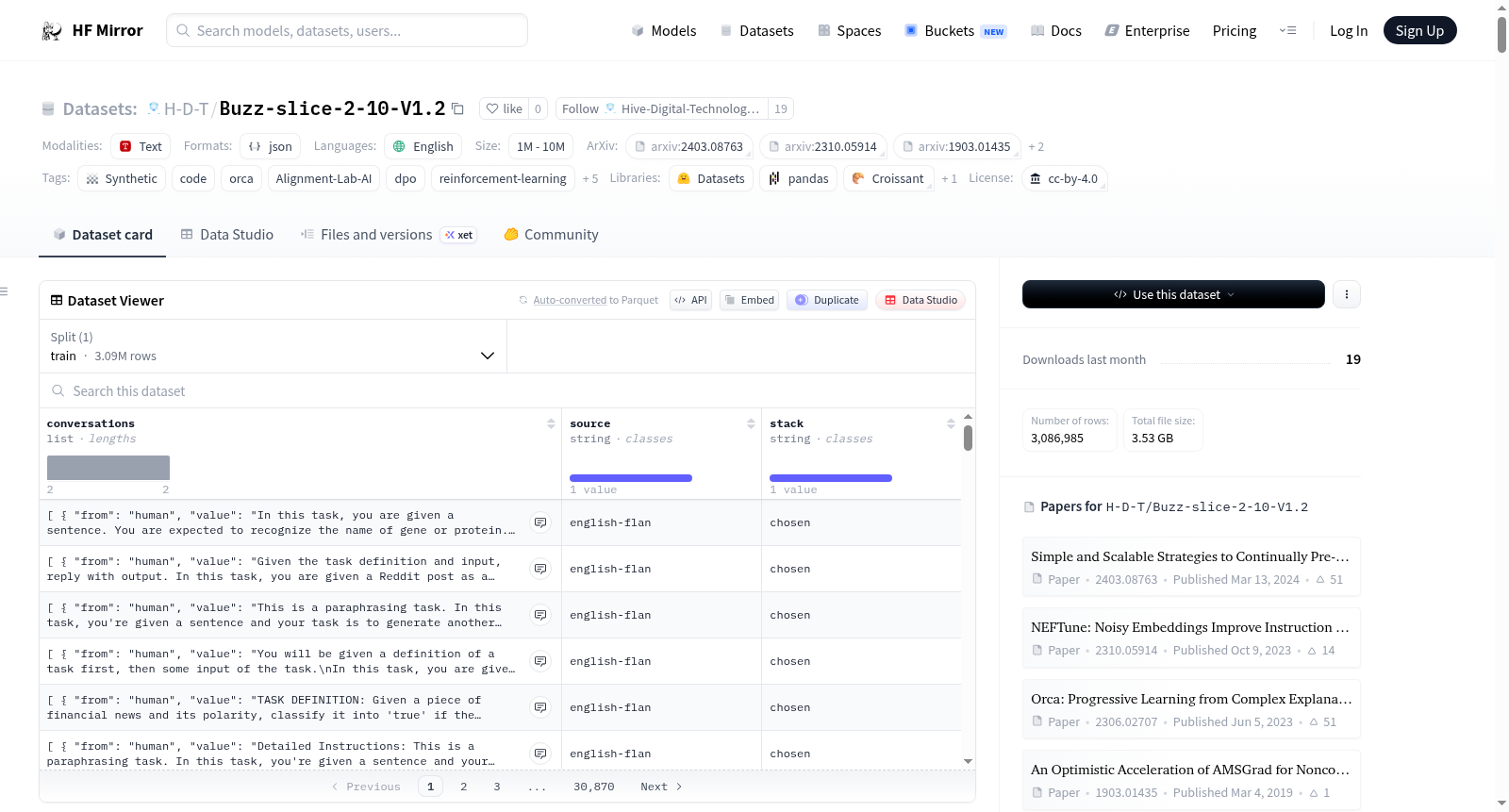Show the +2 more arXiv tags
The height and width of the screenshot is (812, 1509).
click(x=1036, y=146)
